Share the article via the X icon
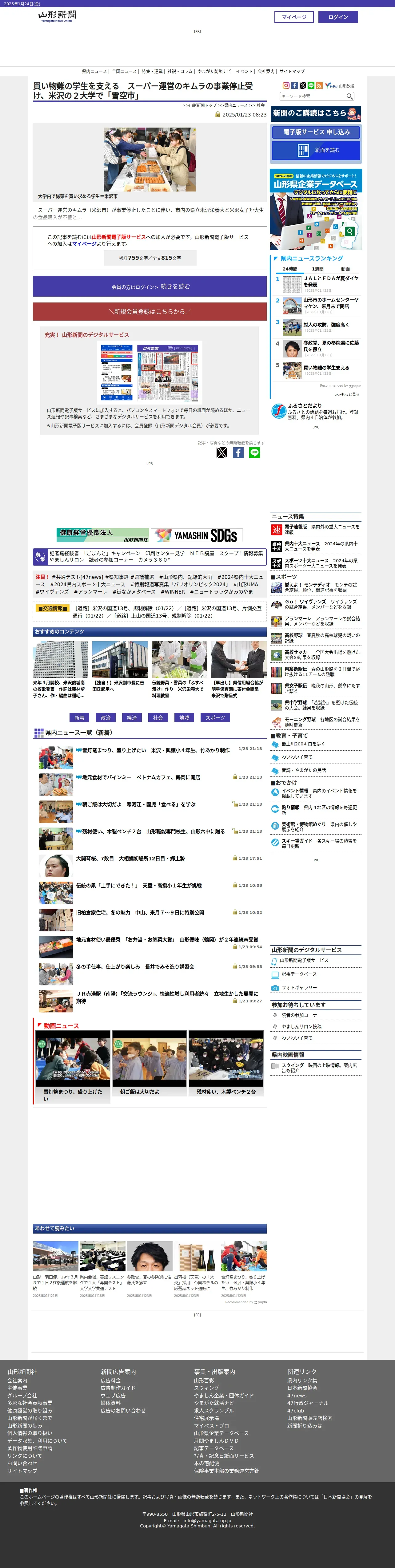The width and height of the screenshot is (395, 1568). tap(222, 452)
